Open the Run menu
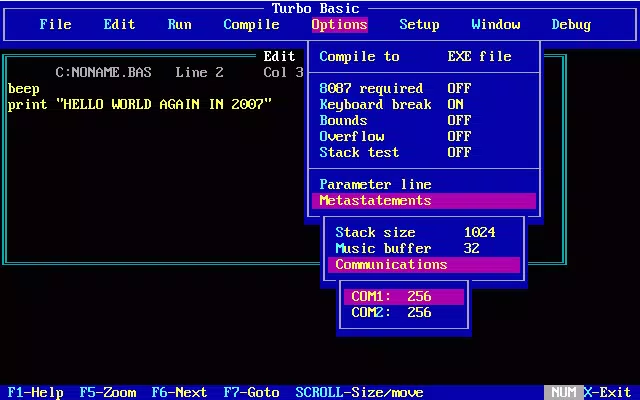This screenshot has height=400, width=640. coord(180,24)
